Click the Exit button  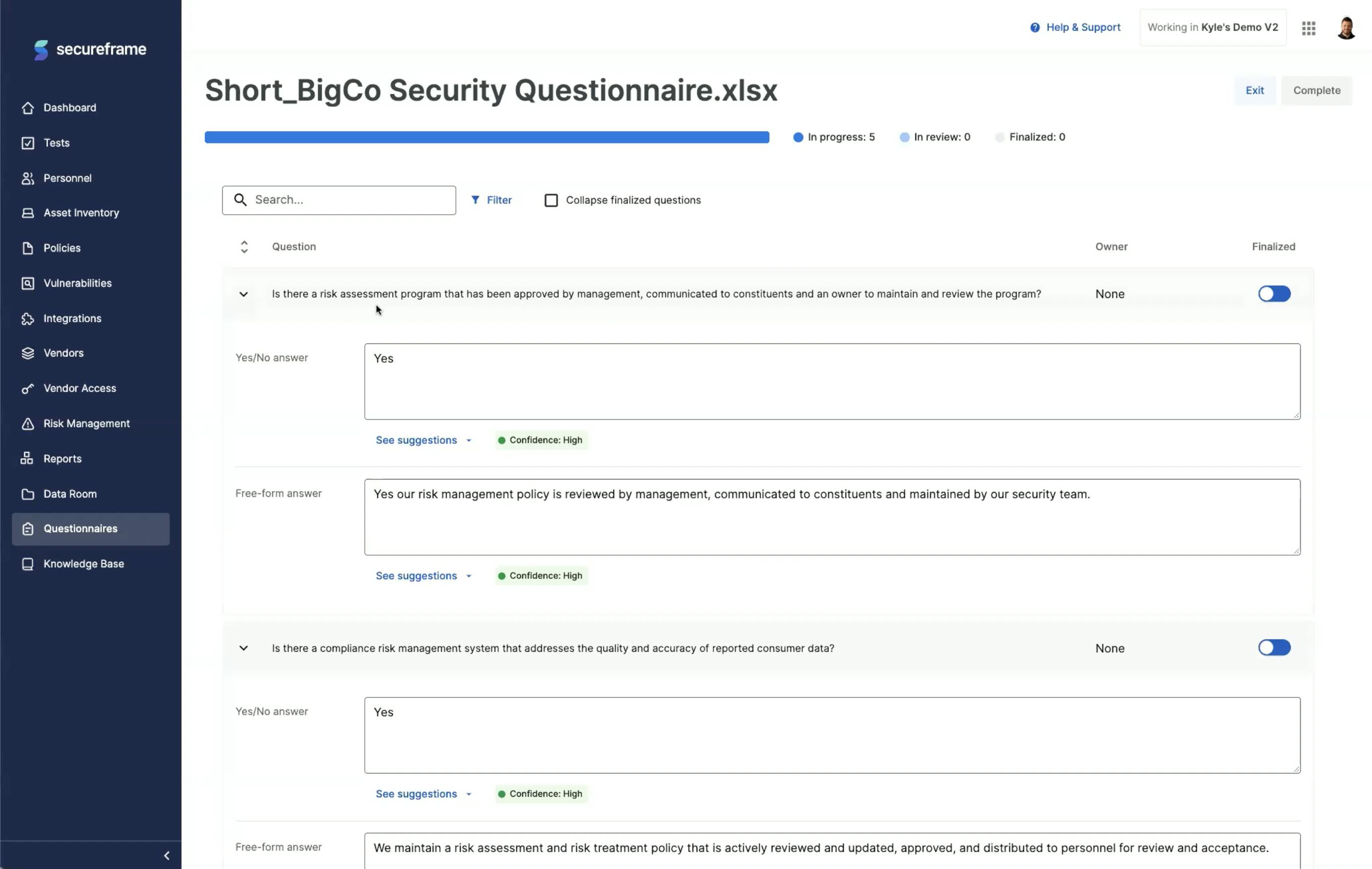[1255, 91]
